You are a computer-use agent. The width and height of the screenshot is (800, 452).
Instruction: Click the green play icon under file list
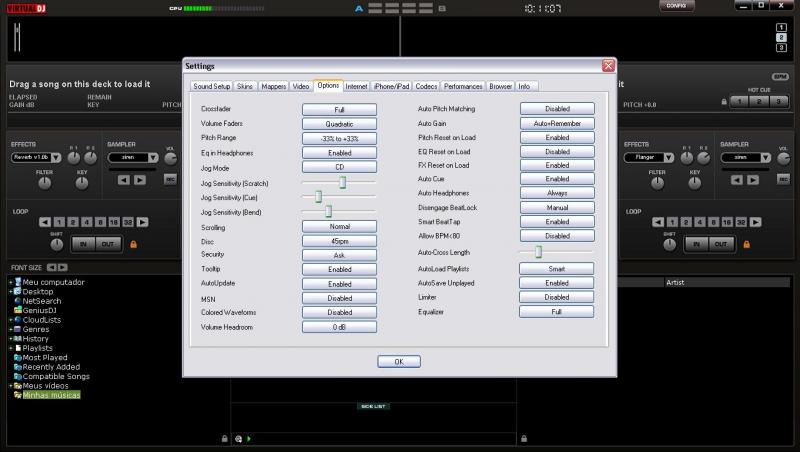click(x=249, y=438)
